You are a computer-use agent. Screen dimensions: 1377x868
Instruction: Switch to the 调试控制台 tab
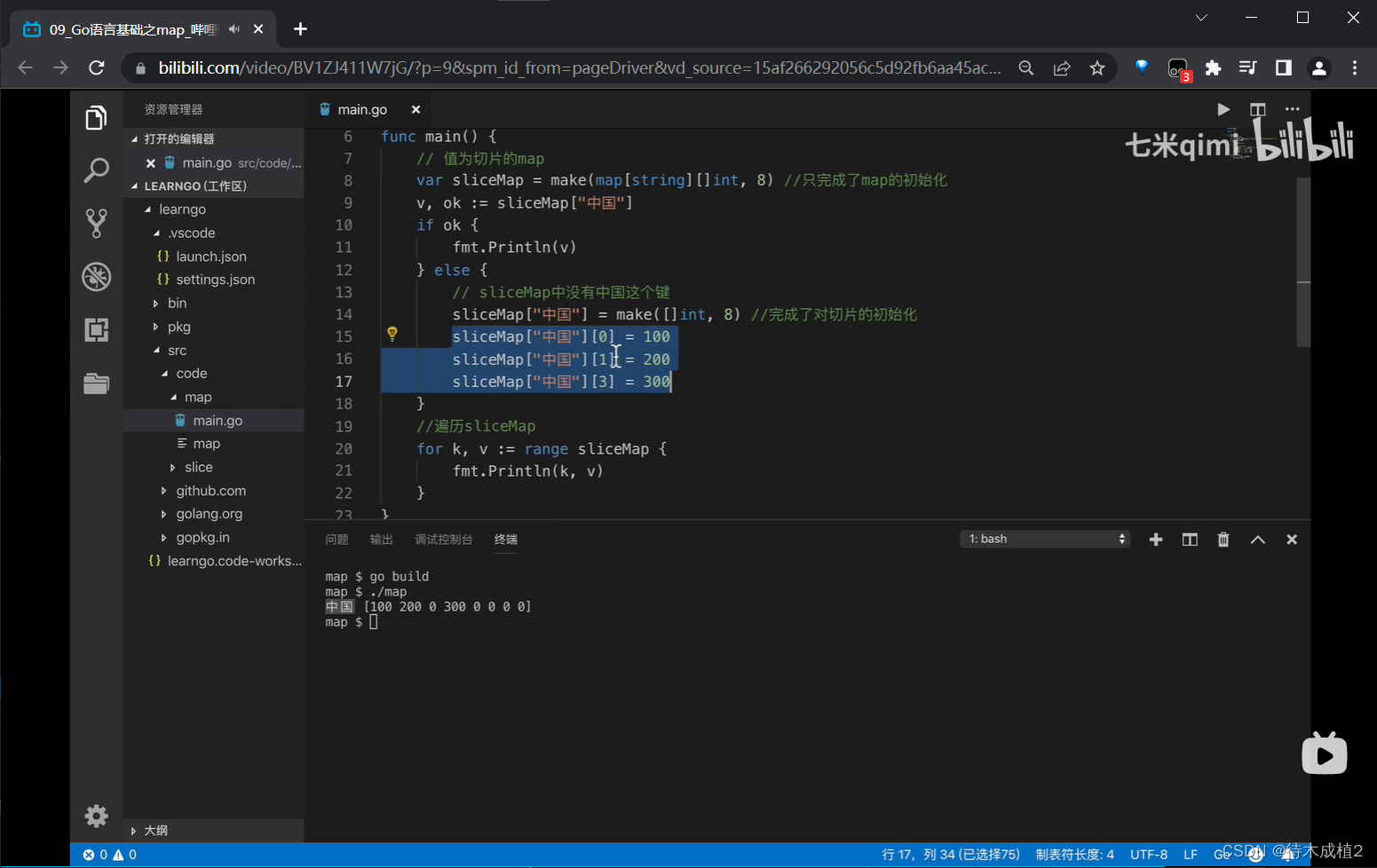[443, 540]
